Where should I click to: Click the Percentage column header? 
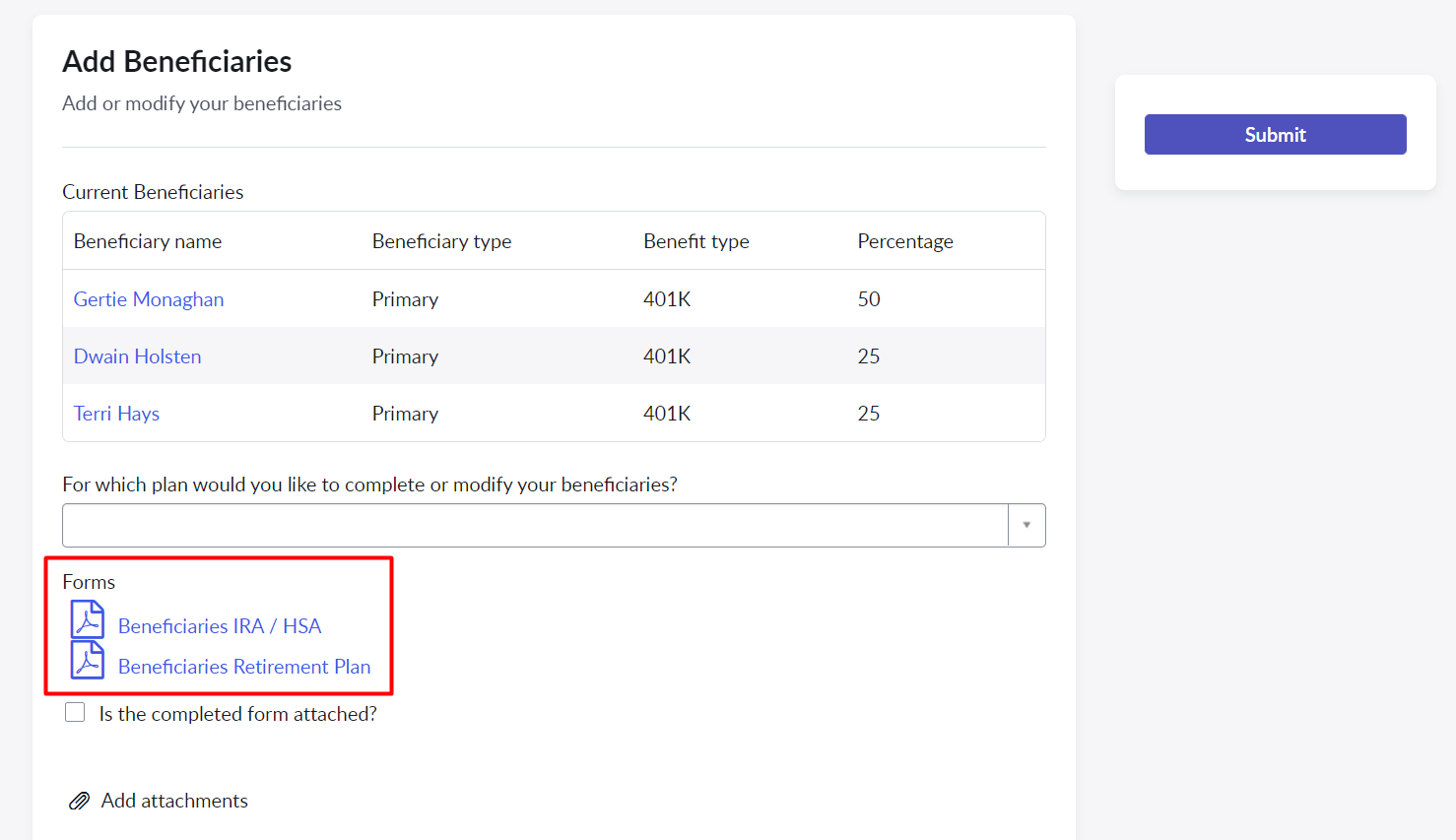(x=905, y=241)
